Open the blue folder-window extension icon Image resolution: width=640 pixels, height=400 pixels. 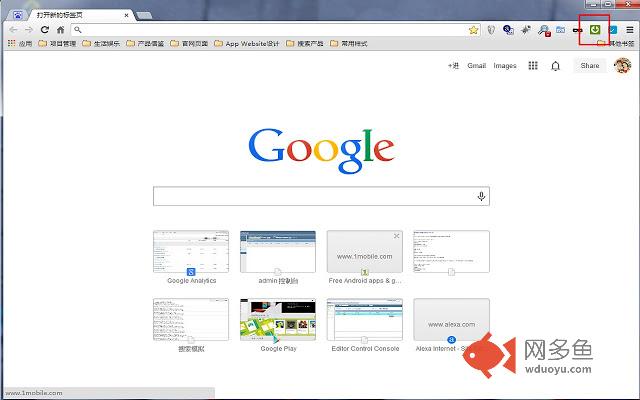click(560, 30)
